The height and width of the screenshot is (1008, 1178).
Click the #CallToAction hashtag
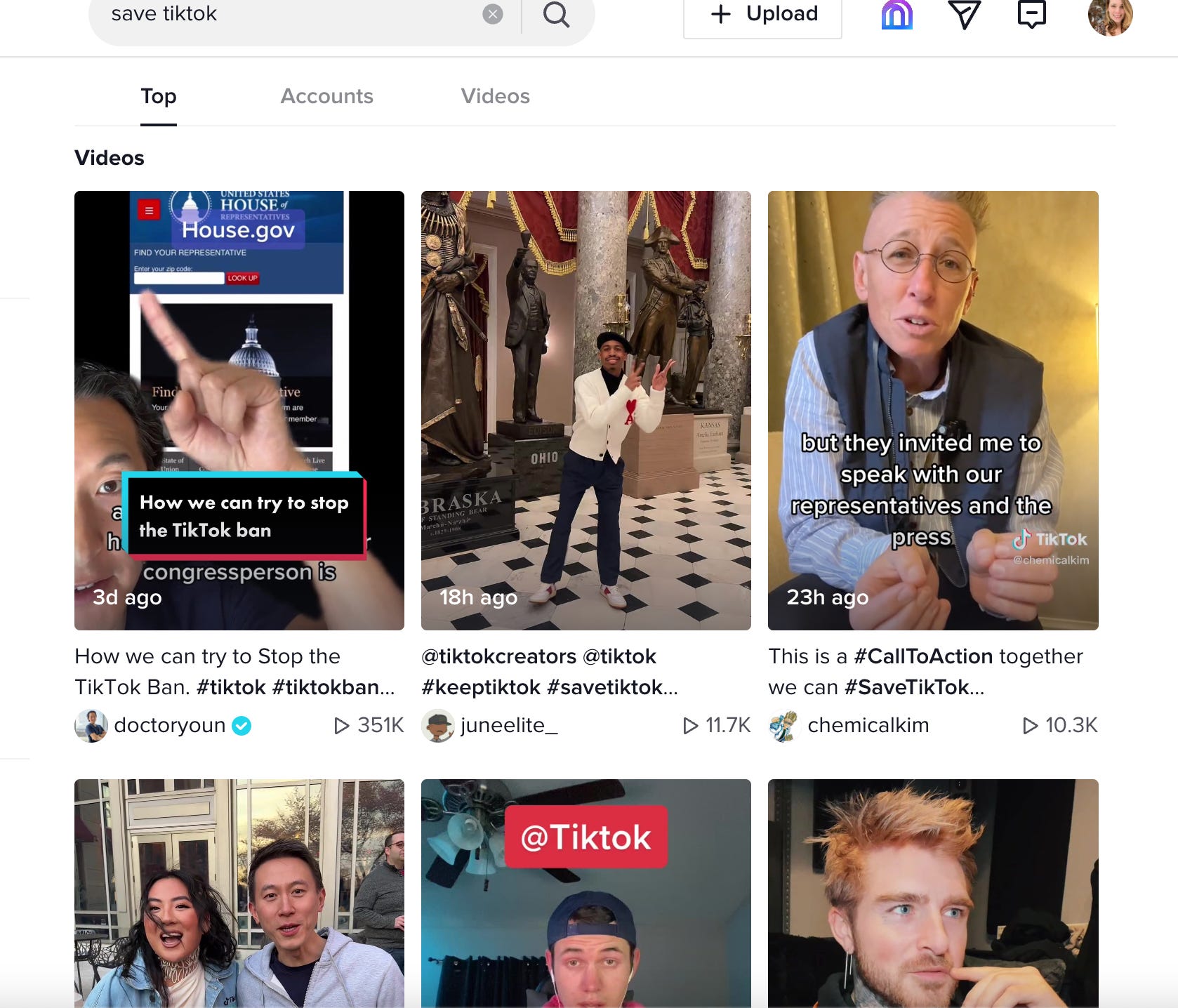click(x=923, y=656)
